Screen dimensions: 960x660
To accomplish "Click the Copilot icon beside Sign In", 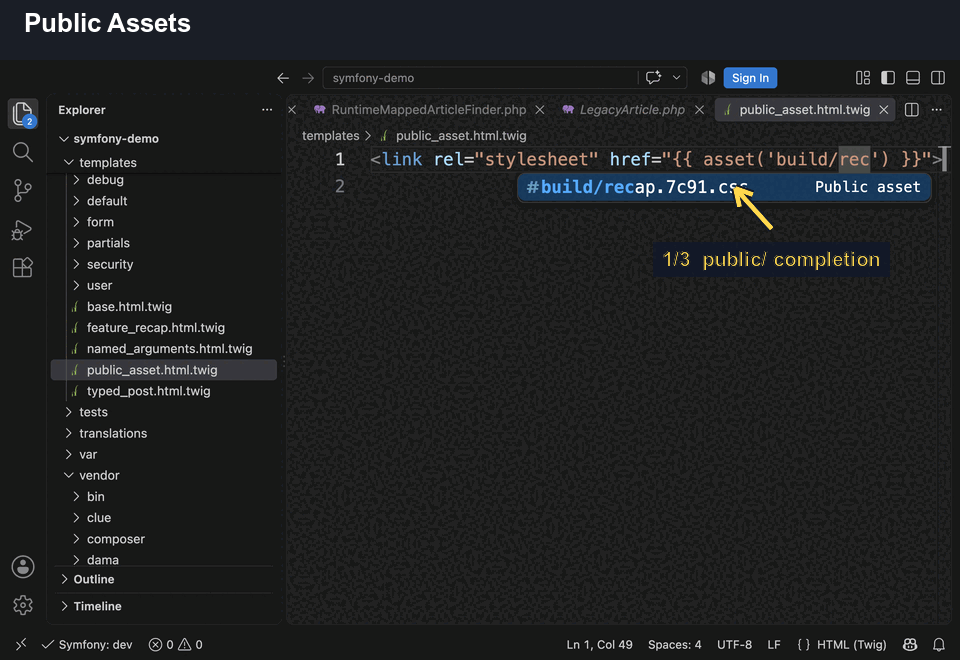I will click(708, 77).
